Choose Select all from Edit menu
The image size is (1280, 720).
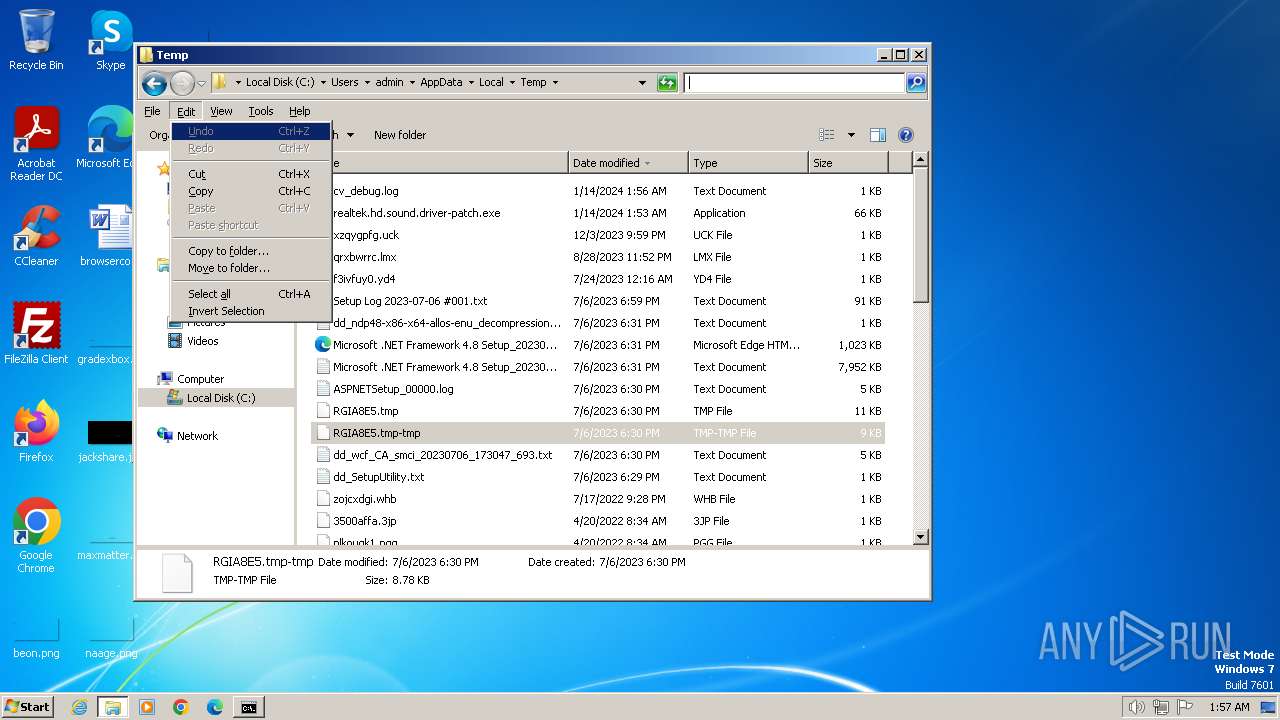(251, 294)
